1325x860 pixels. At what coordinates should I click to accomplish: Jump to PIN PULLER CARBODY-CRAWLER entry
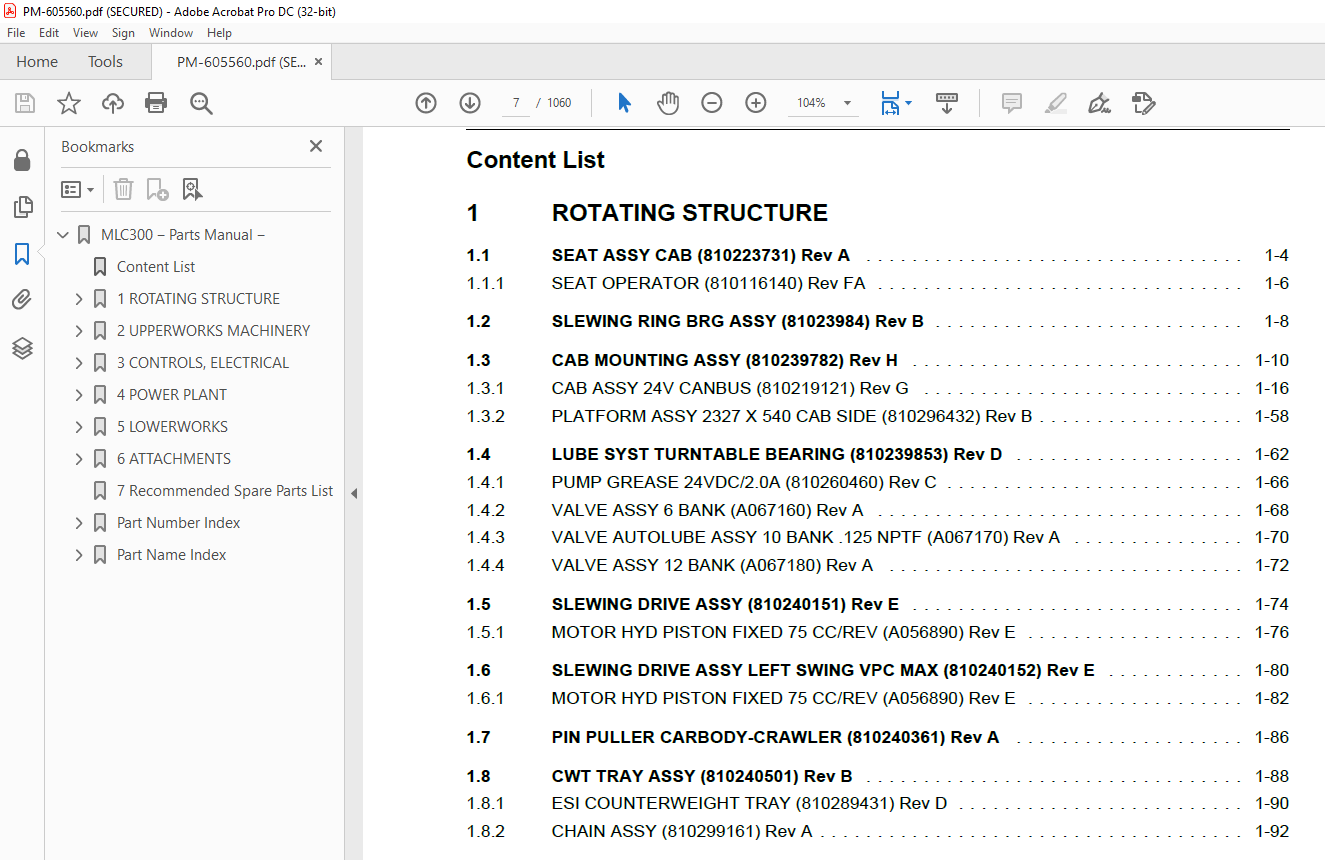pos(775,737)
